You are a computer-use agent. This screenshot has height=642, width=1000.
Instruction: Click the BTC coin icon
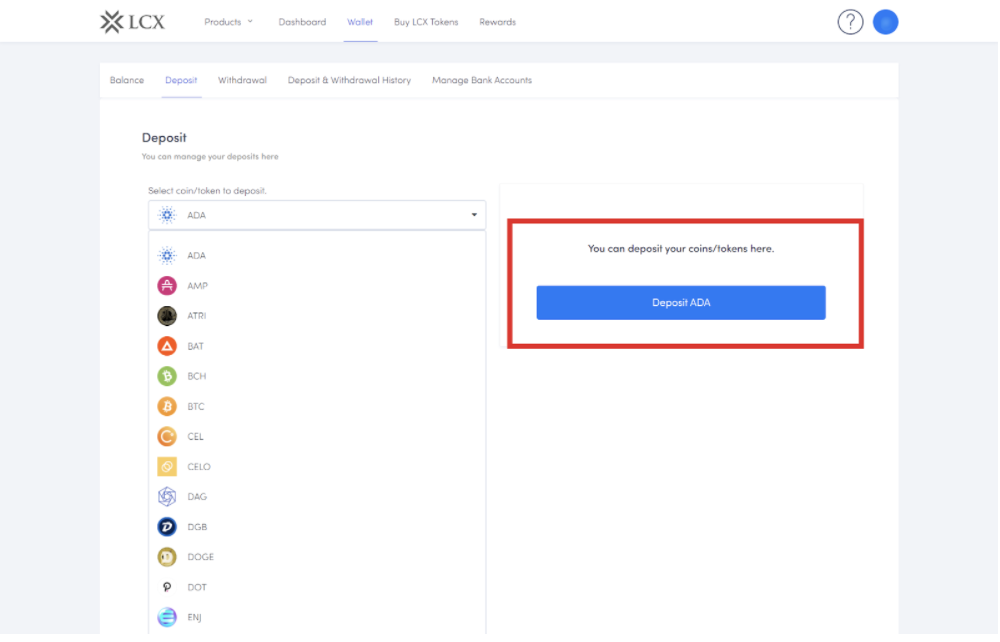click(x=167, y=406)
